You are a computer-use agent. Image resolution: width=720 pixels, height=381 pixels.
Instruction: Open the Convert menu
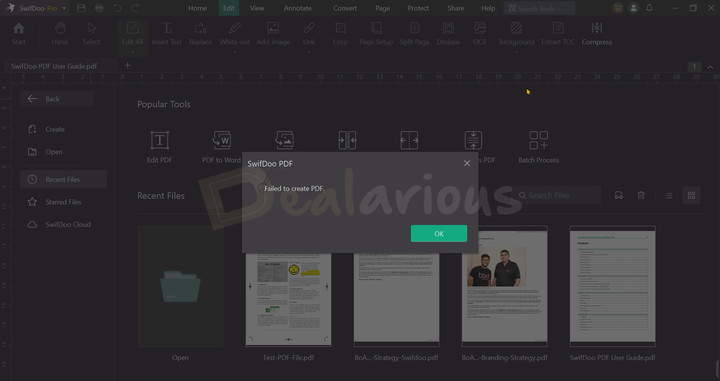coord(345,8)
